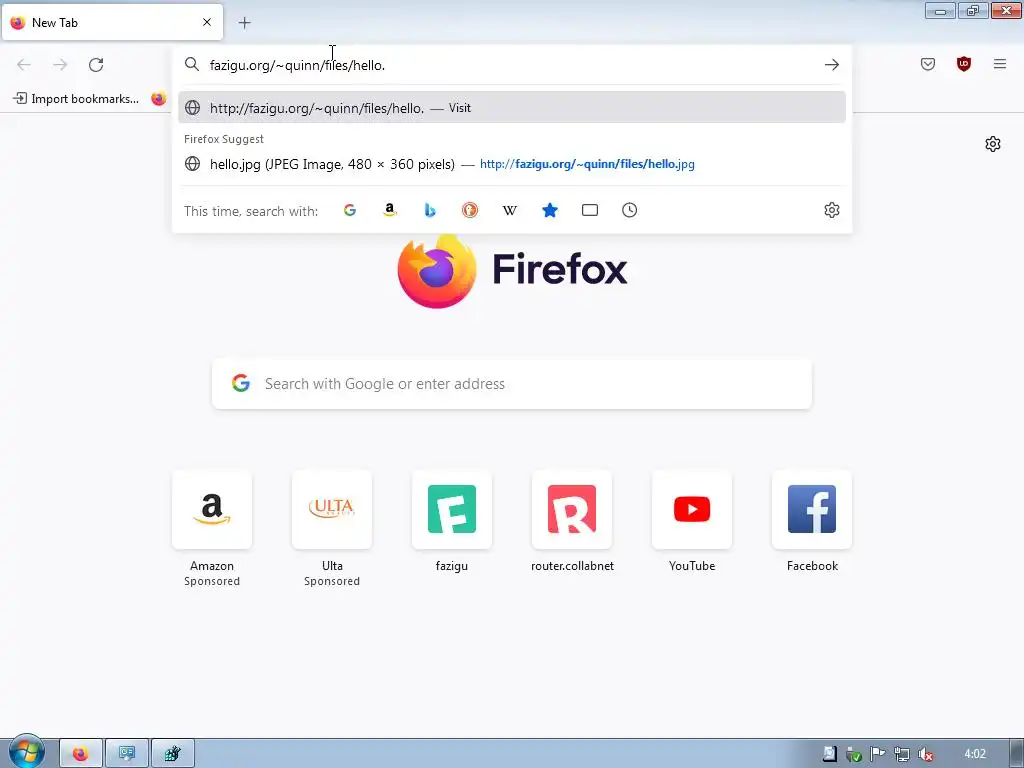Open the Firefox application menu

pos(1000,64)
